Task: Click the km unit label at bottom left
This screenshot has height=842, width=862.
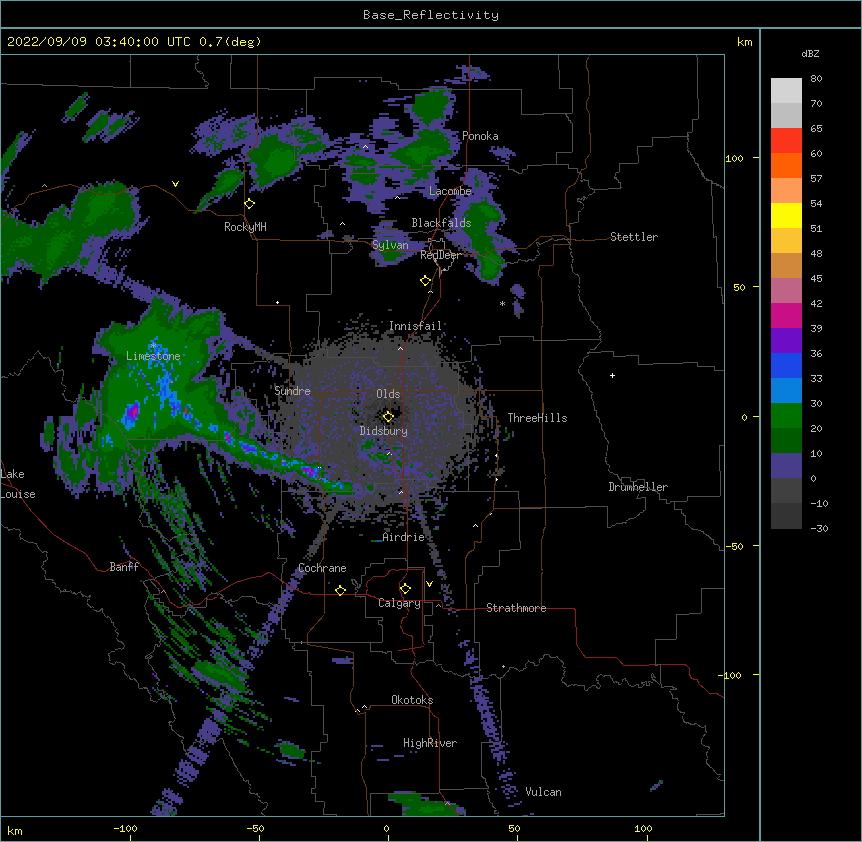Action: [14, 830]
